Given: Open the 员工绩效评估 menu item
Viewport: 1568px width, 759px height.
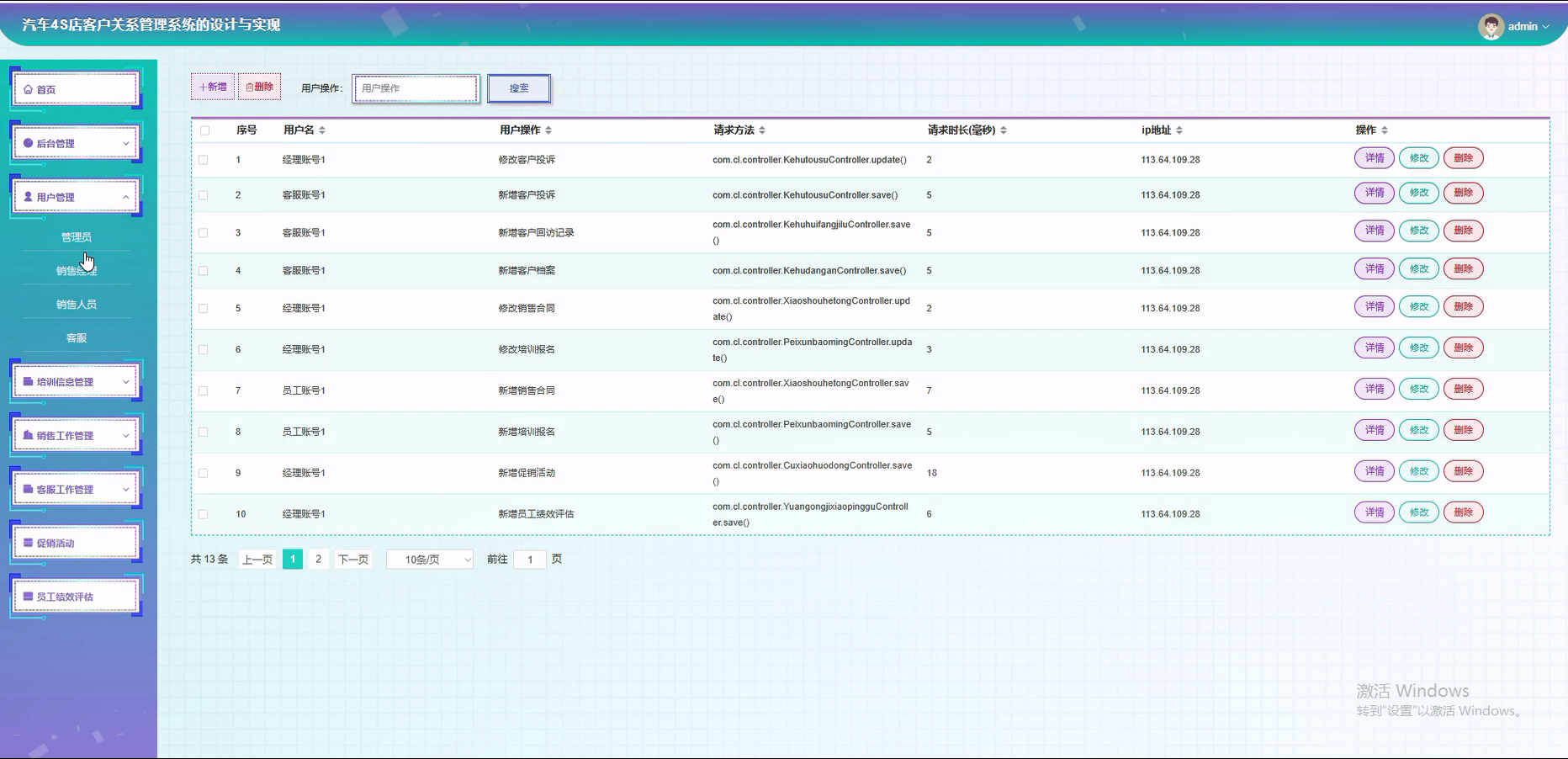Looking at the screenshot, I should [76, 597].
